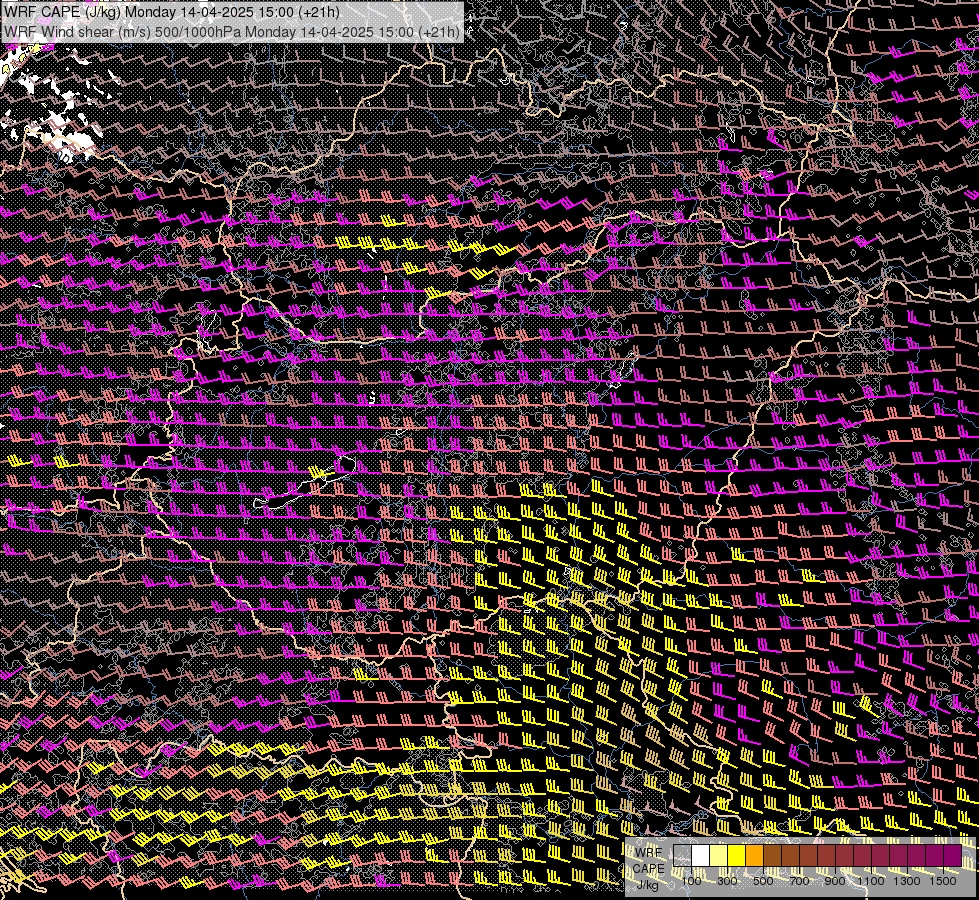Viewport: 979px width, 900px height.
Task: Pick the pale yellow 200–300 J/kg legend swatch
Action: point(719,856)
